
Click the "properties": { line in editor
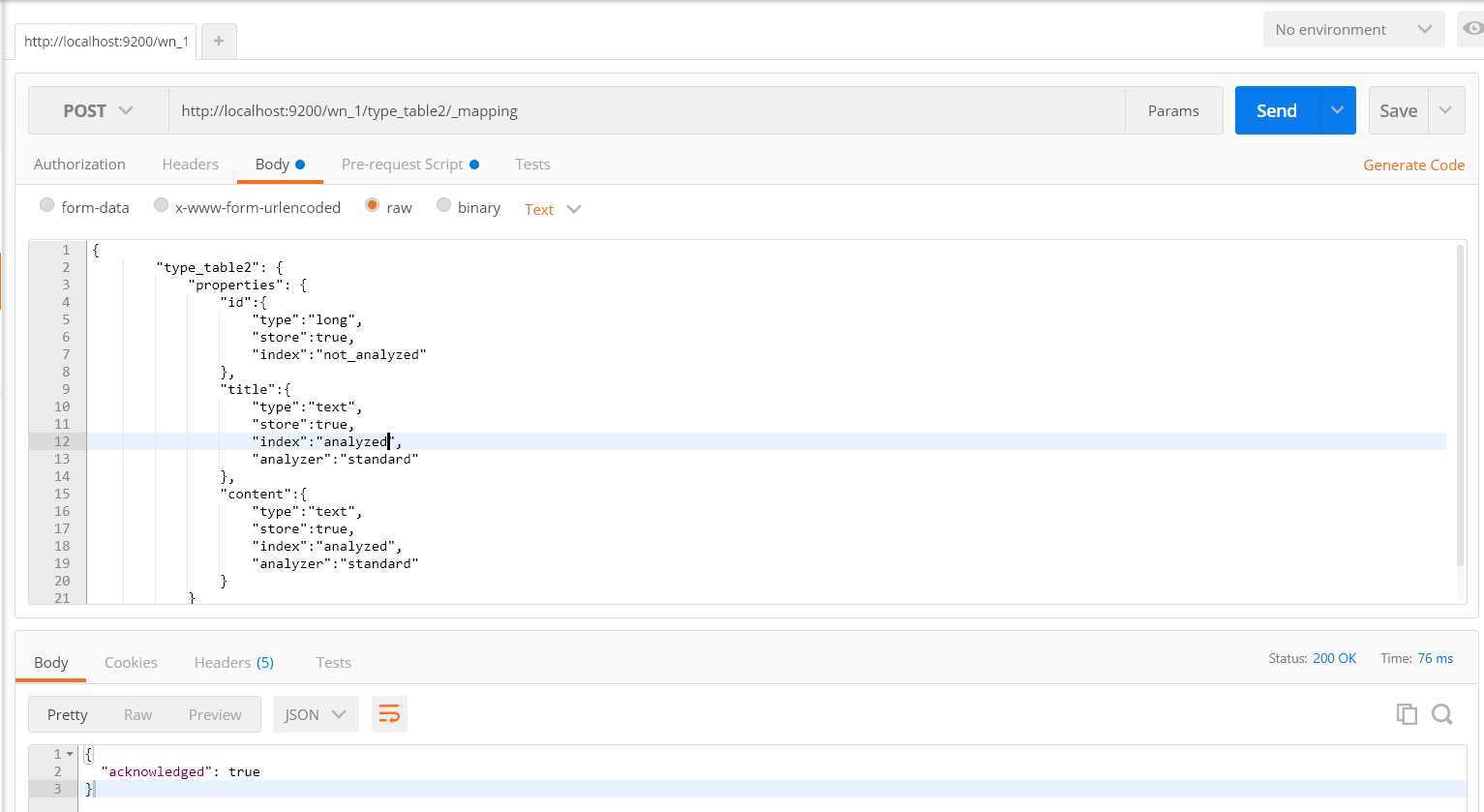pyautogui.click(x=247, y=285)
